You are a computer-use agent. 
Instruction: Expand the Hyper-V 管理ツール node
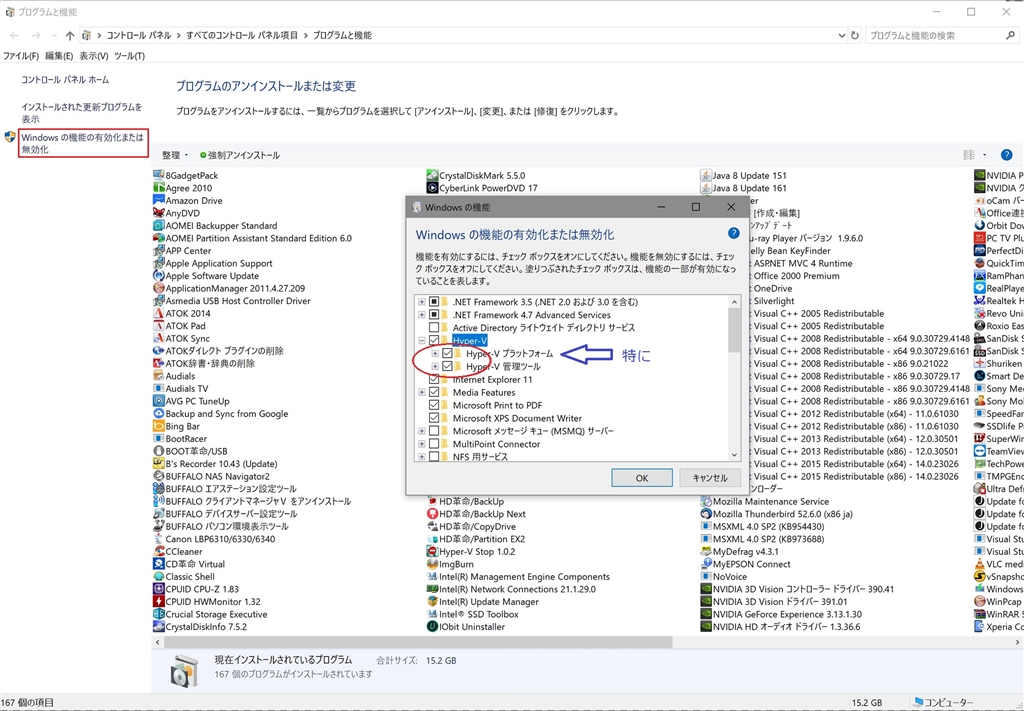(x=435, y=366)
